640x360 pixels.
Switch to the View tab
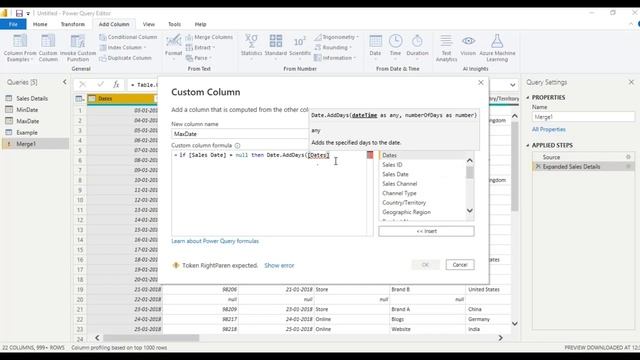click(x=149, y=24)
